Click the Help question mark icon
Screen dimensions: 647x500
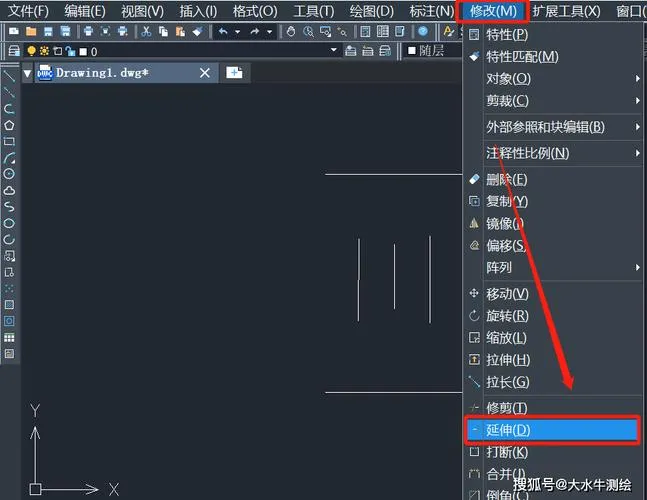(423, 31)
